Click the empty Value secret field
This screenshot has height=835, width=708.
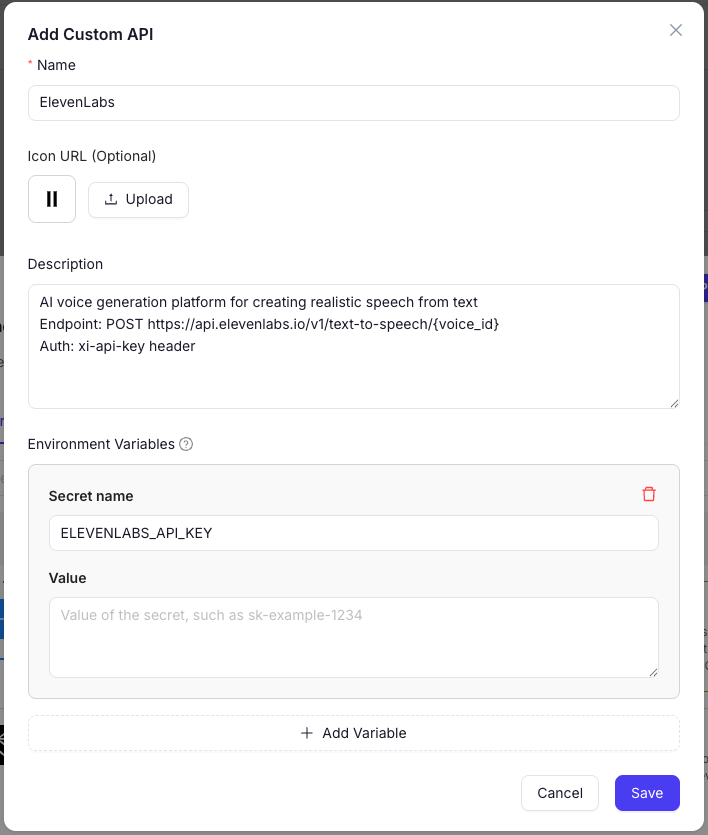click(353, 636)
